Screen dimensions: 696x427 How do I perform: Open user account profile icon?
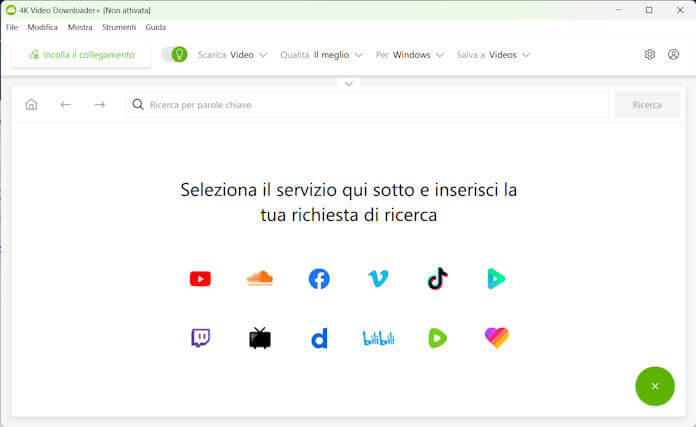[x=673, y=54]
